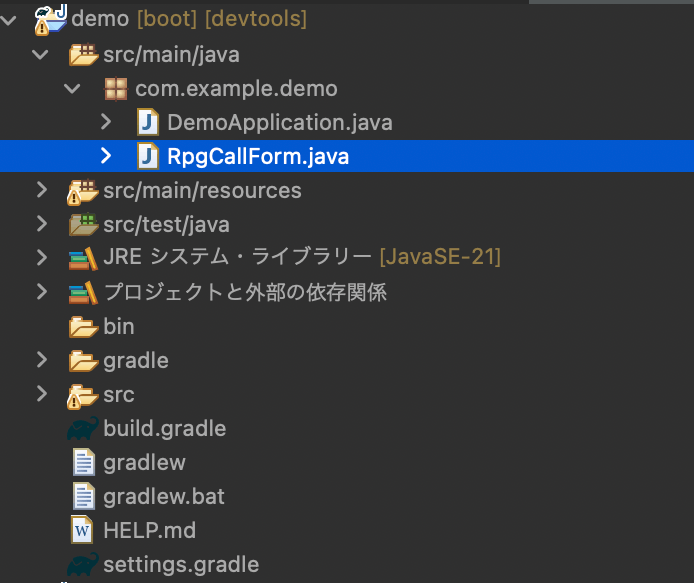This screenshot has width=694, height=583.
Task: Expand the src folder
Action: [42, 394]
